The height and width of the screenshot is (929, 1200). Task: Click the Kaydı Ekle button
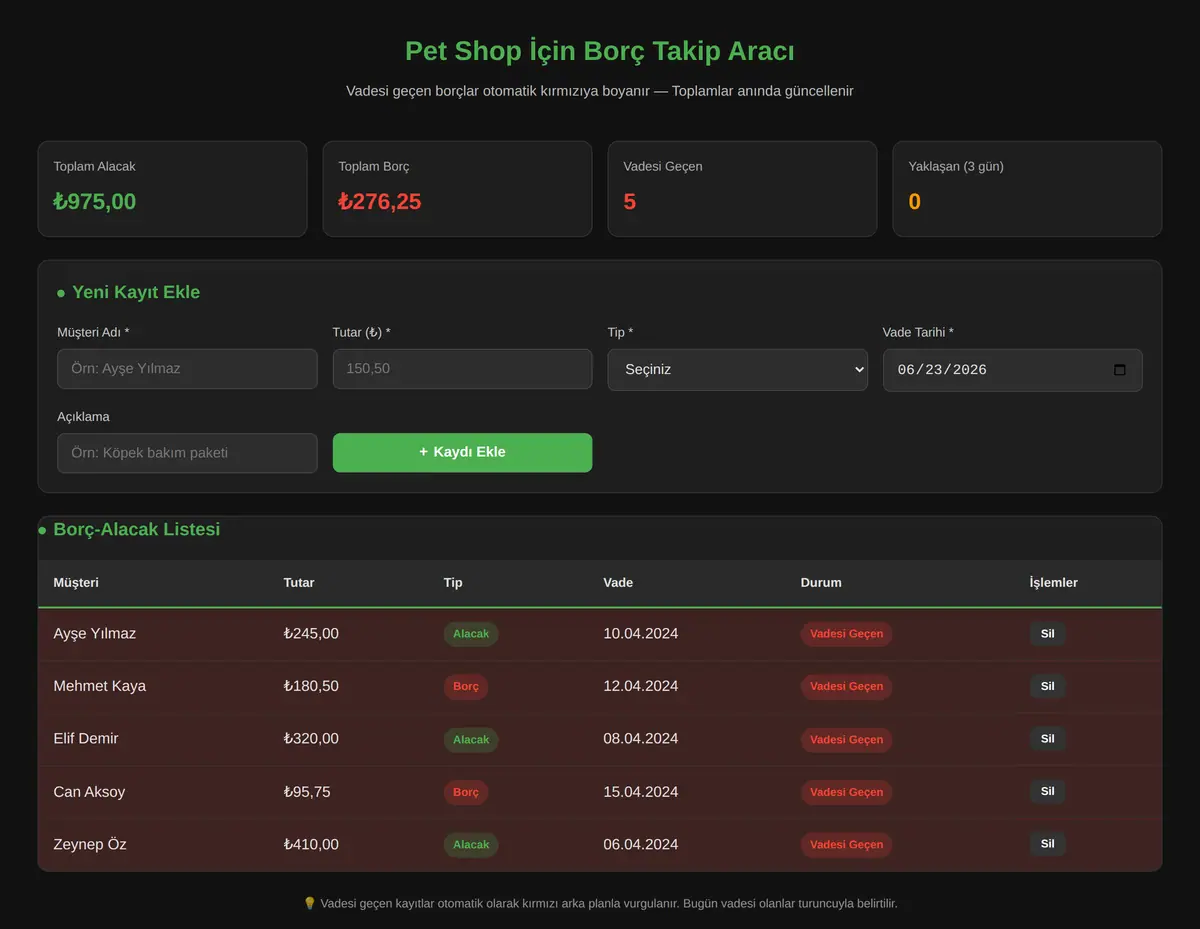462,452
